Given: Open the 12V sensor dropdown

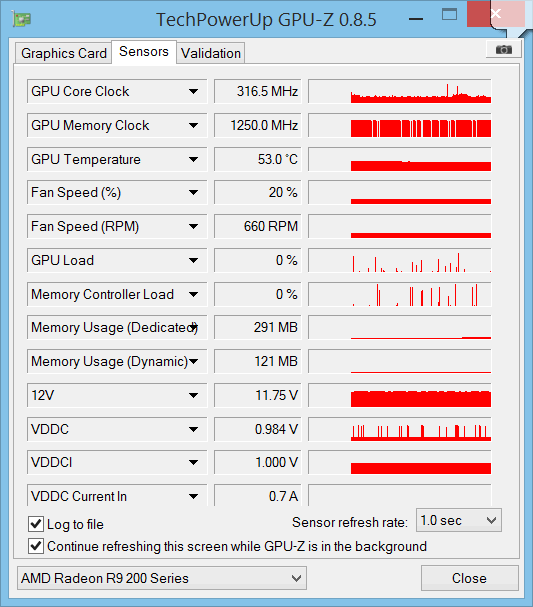Looking at the screenshot, I should (x=194, y=395).
